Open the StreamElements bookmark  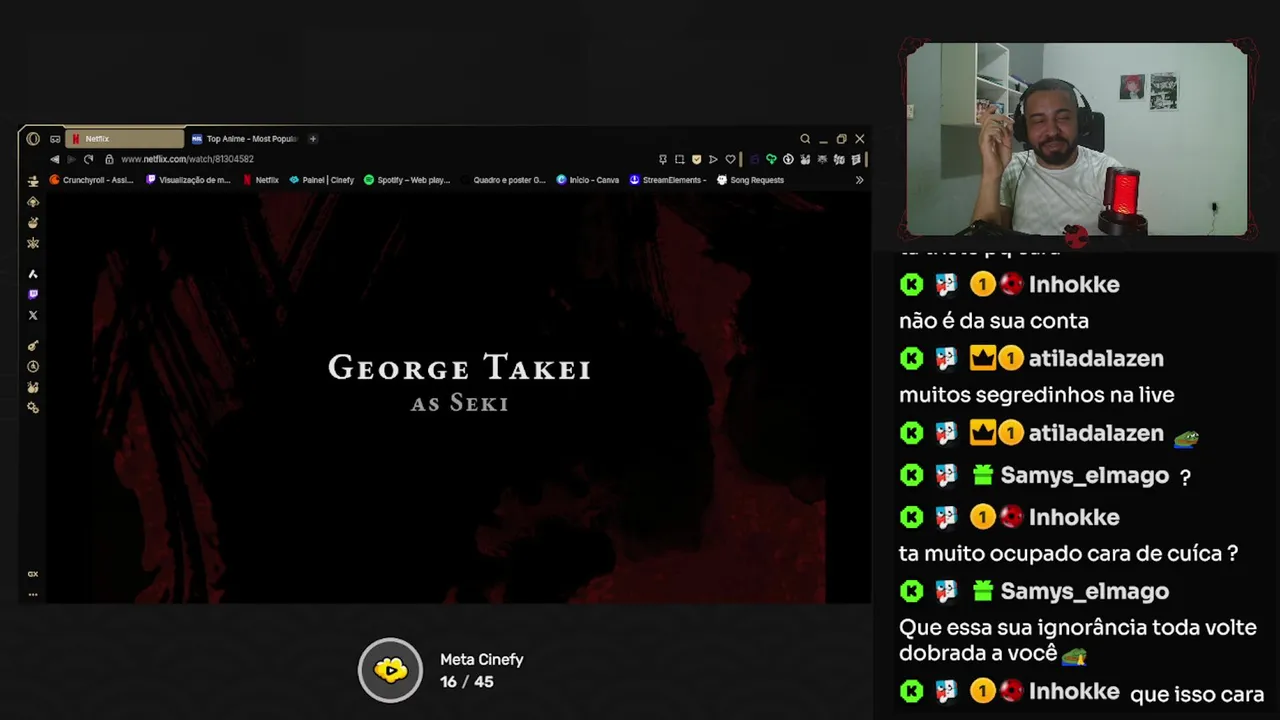coord(668,180)
